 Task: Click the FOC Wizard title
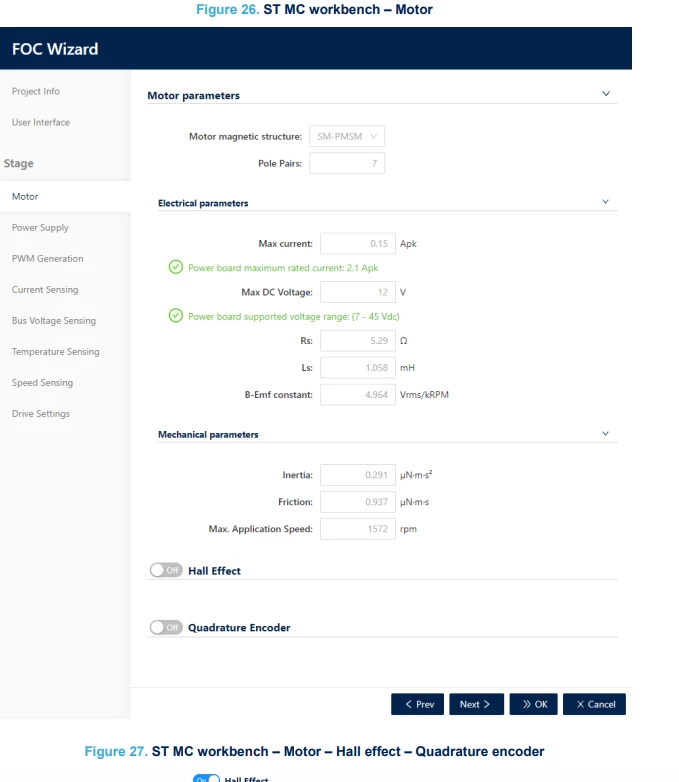[55, 49]
